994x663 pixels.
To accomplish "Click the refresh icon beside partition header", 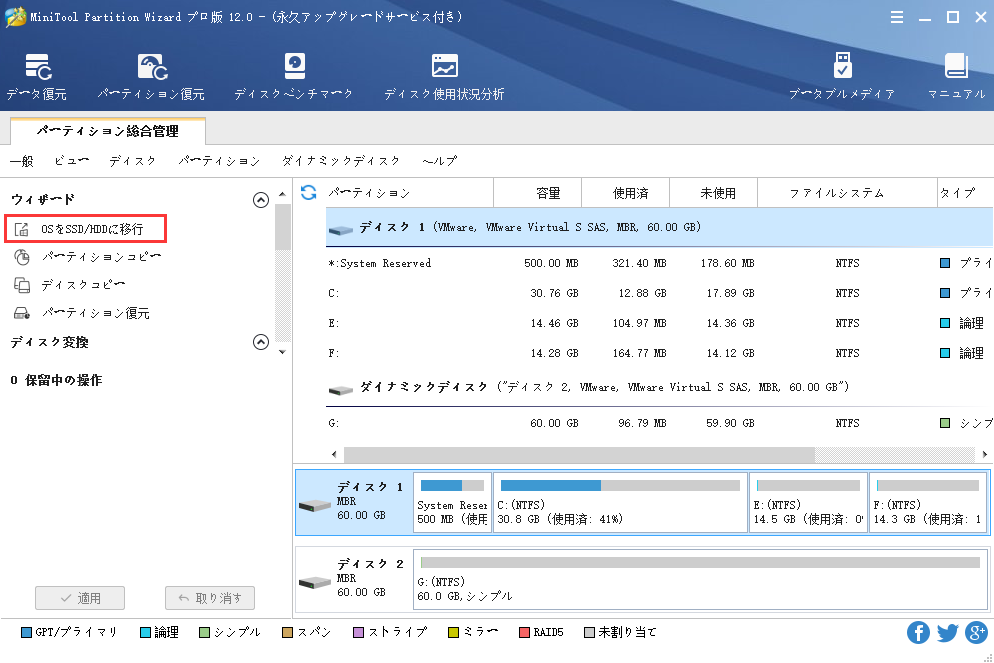I will (309, 192).
